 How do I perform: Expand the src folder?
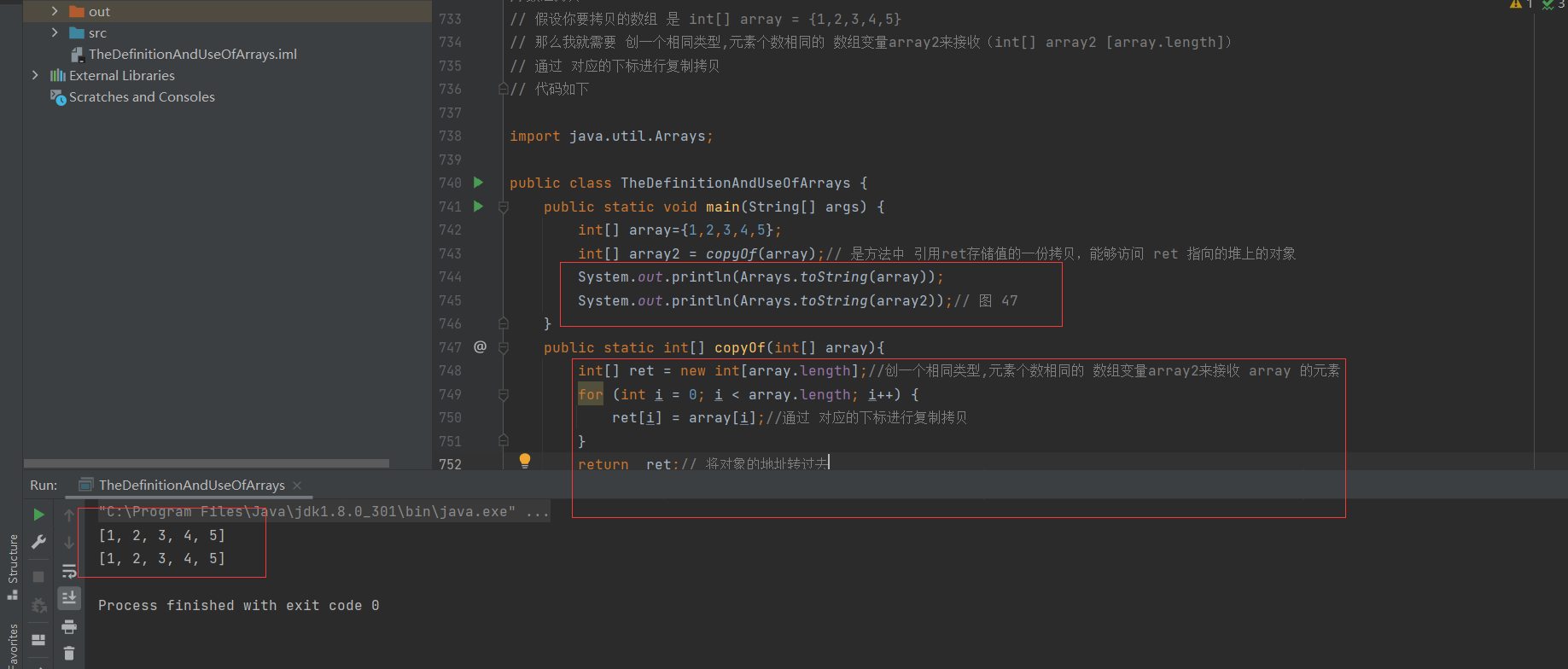click(x=55, y=32)
